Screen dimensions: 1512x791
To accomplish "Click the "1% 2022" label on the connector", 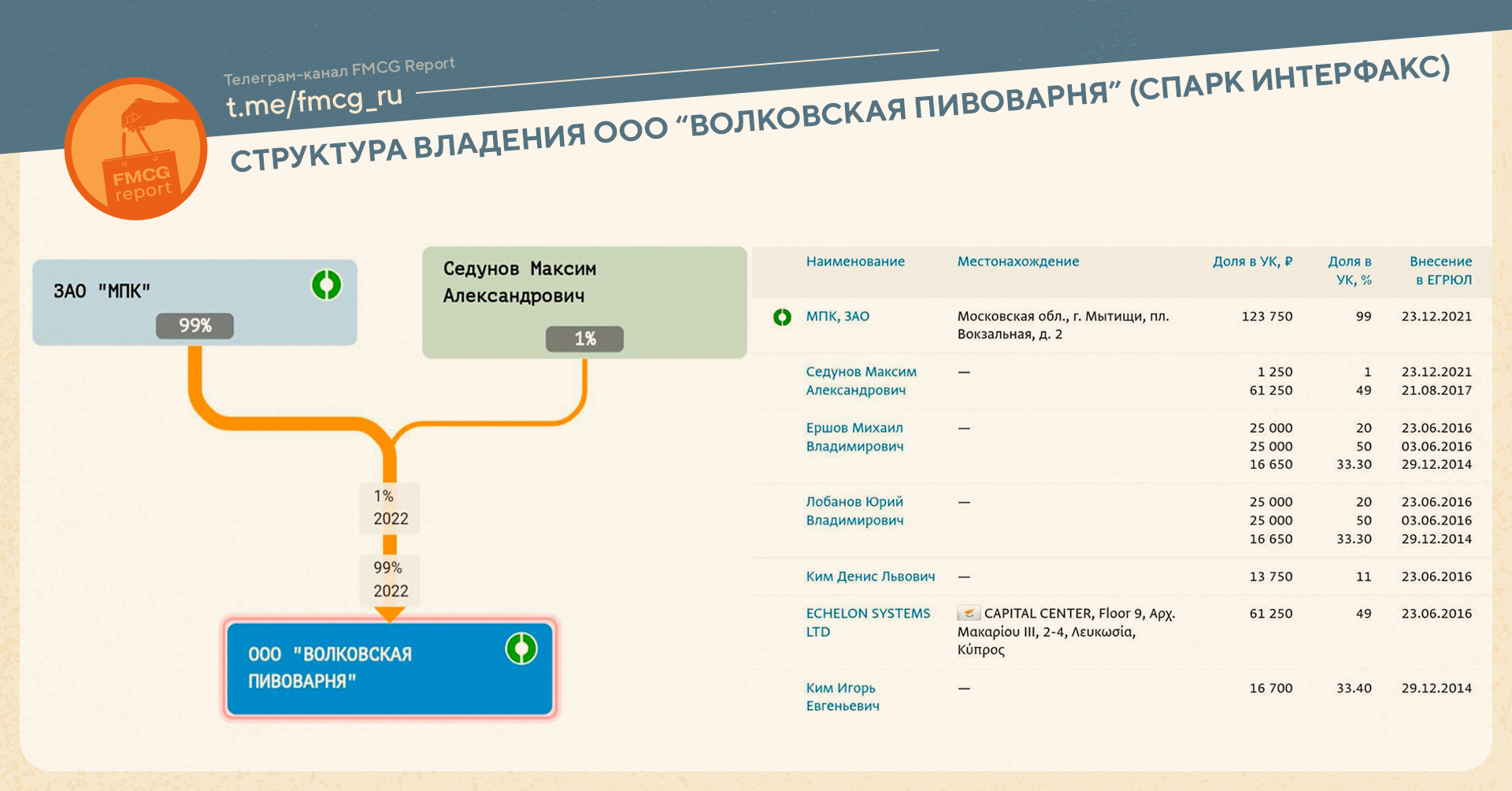I will pyautogui.click(x=390, y=508).
